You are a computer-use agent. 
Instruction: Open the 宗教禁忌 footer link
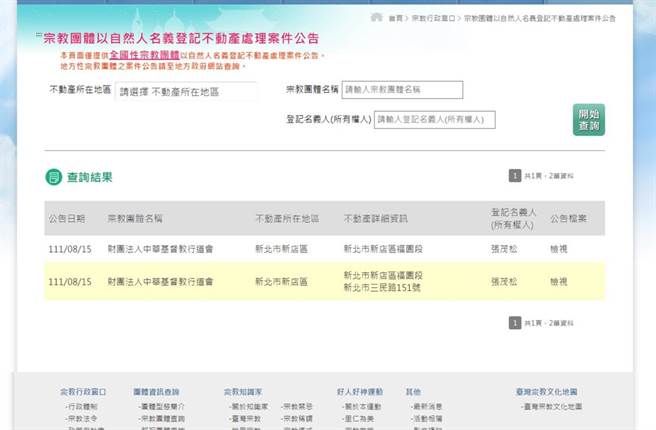click(x=297, y=407)
